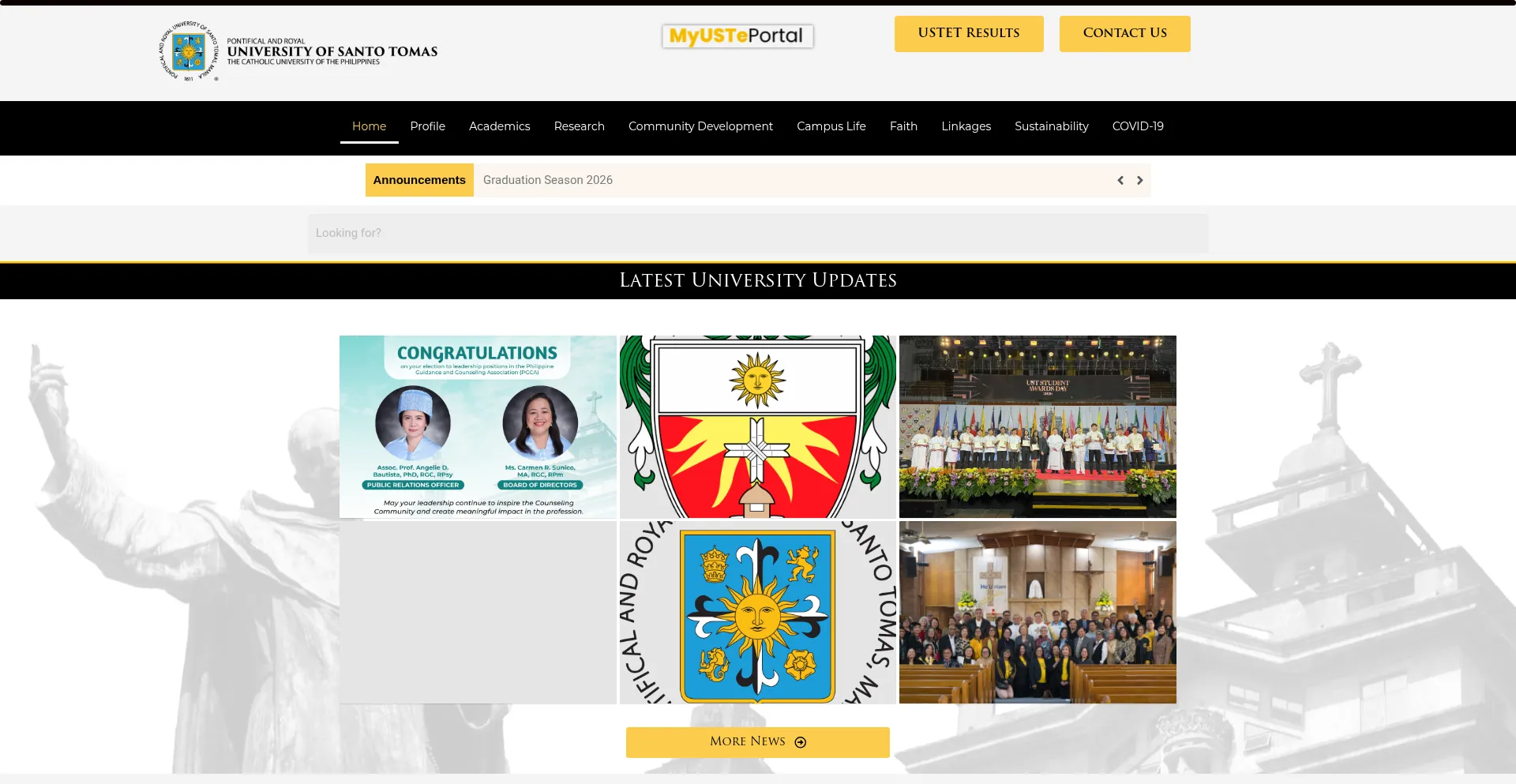The height and width of the screenshot is (784, 1516).
Task: Show previous announcement with left arrow
Action: point(1120,180)
